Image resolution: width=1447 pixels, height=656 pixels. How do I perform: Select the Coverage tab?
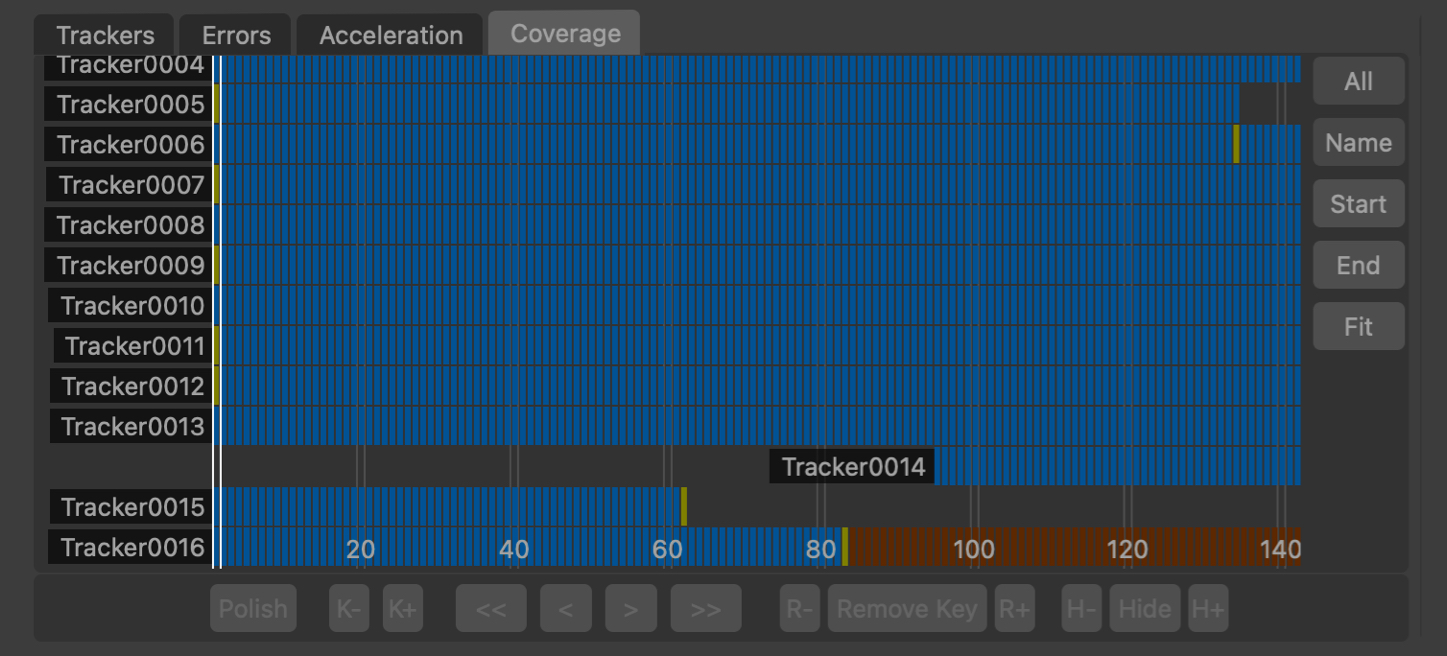click(x=565, y=33)
